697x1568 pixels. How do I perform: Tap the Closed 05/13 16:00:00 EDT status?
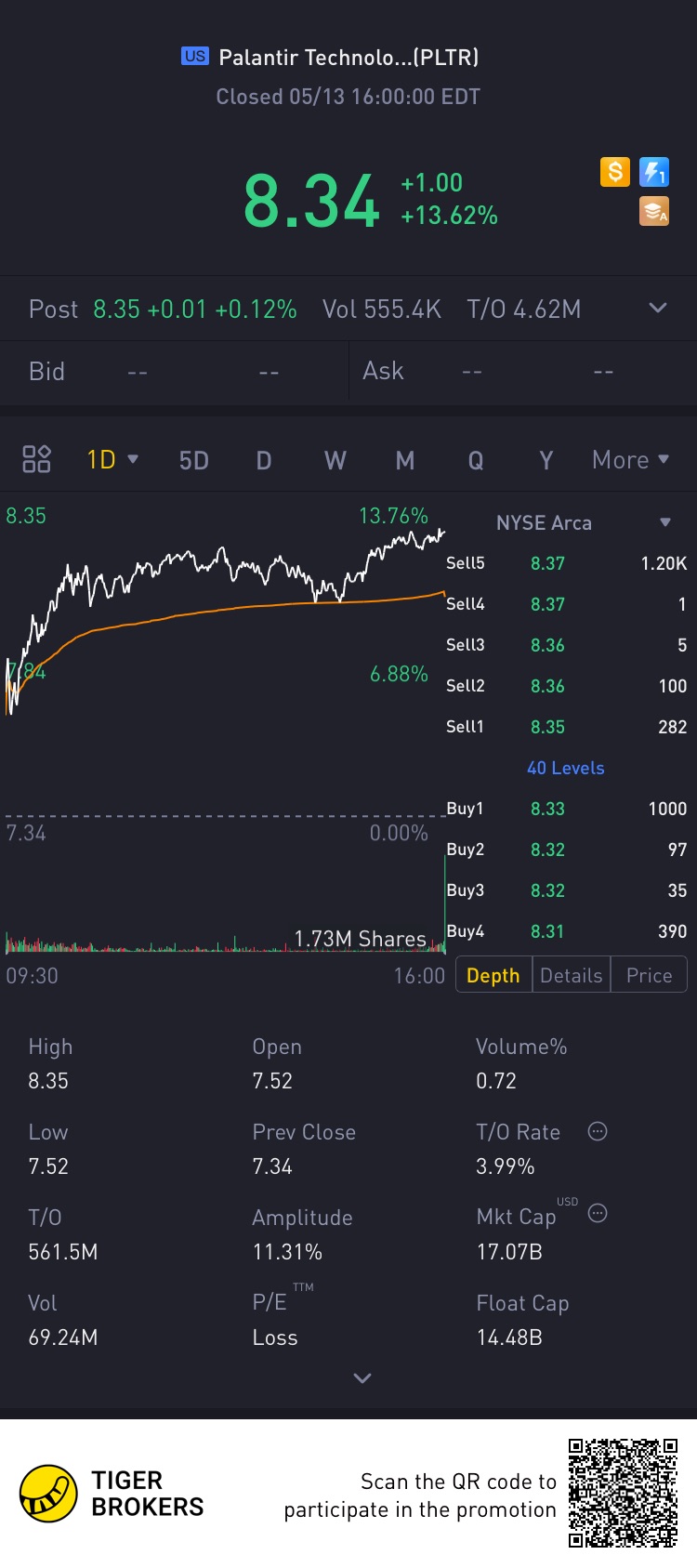[x=348, y=97]
